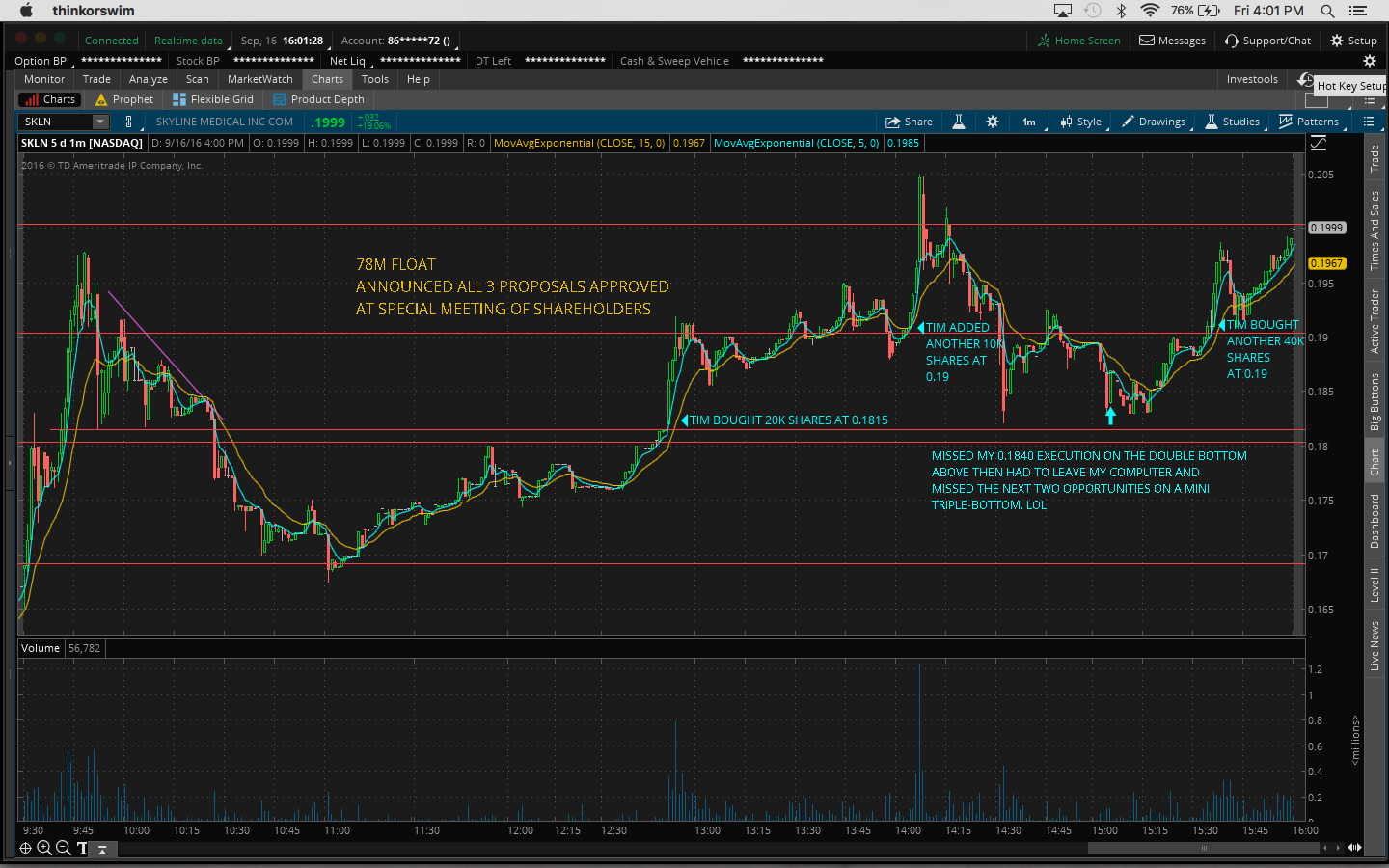Open the Tools tab
Image resolution: width=1389 pixels, height=868 pixels.
(x=375, y=79)
